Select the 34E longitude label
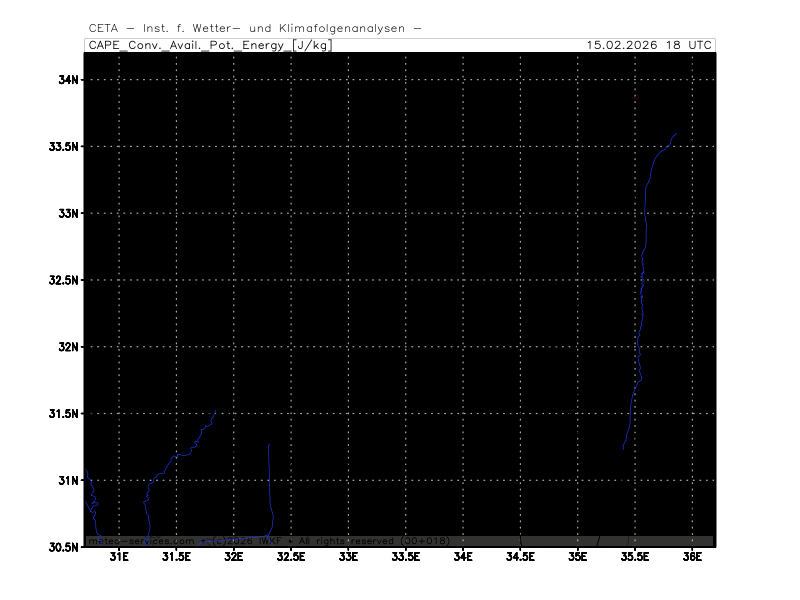 coord(463,557)
